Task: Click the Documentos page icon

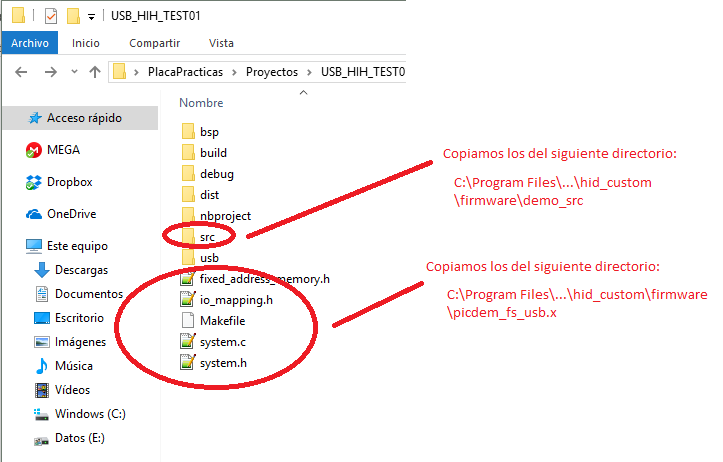Action: (42, 294)
